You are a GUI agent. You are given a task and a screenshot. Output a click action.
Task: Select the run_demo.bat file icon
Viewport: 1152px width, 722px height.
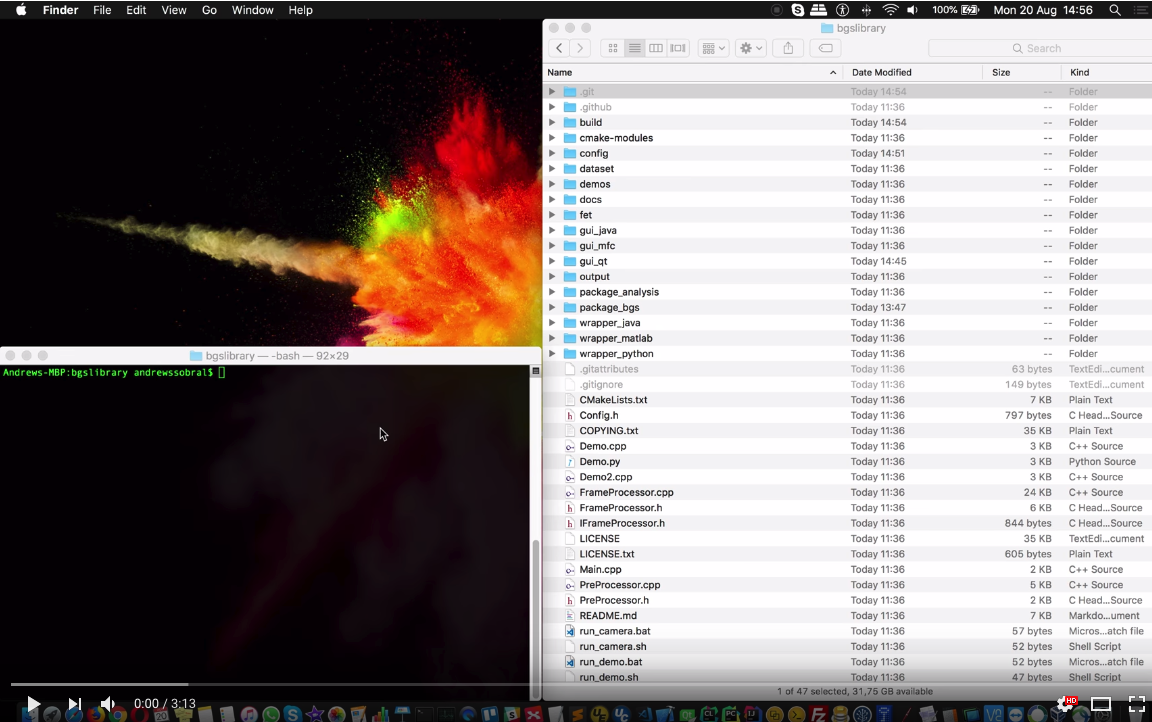pos(569,663)
